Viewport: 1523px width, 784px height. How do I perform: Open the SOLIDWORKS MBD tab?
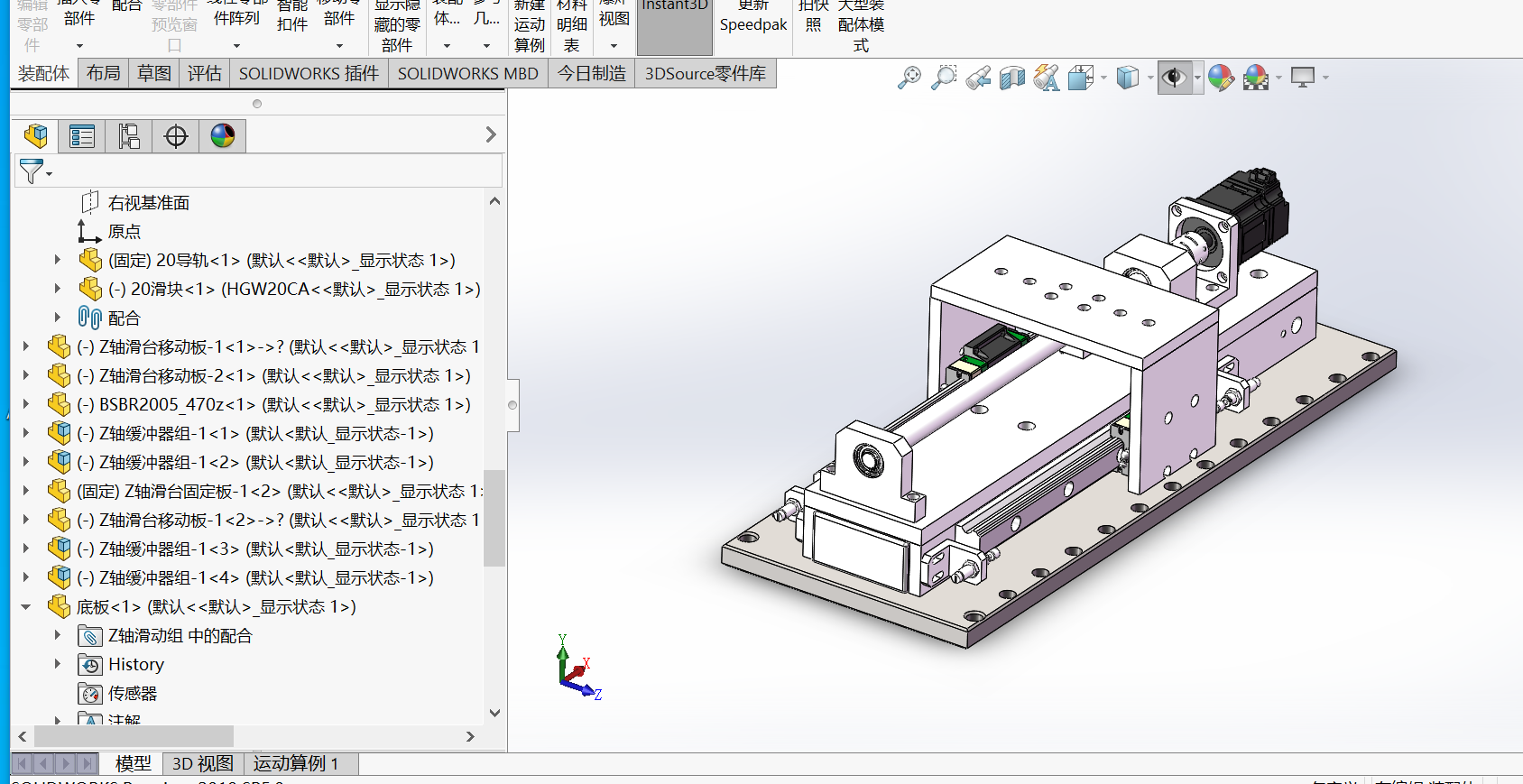[468, 73]
